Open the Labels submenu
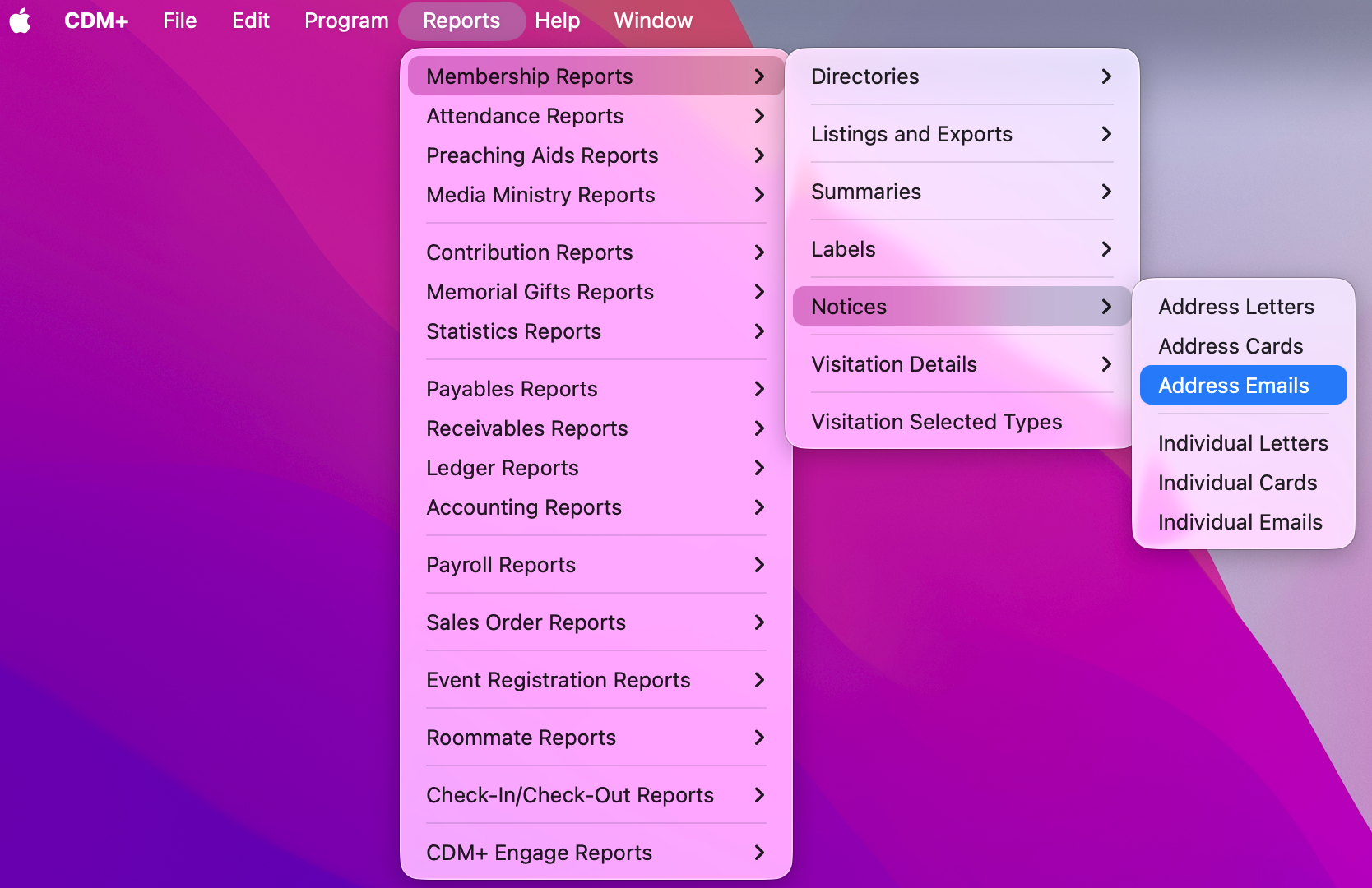The width and height of the screenshot is (1372, 888). tap(962, 249)
